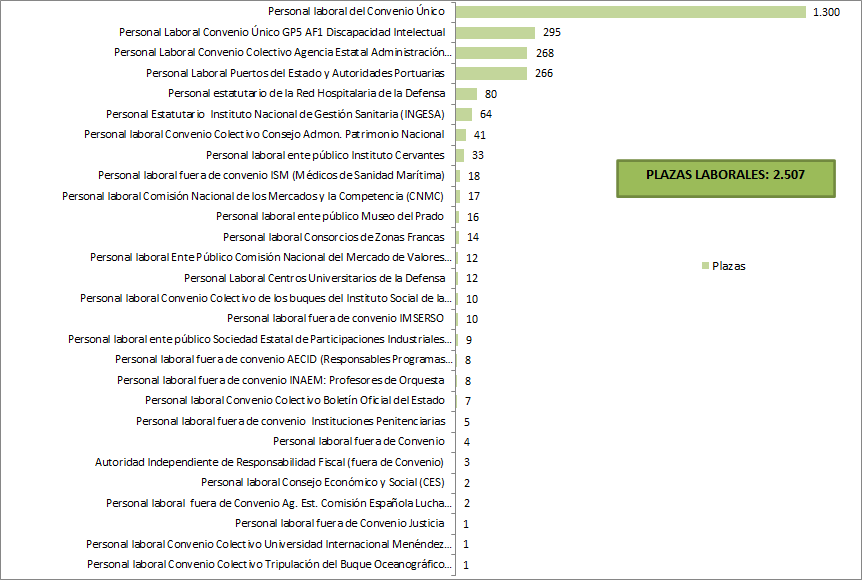
Task: Click the Instituto Cervantes category label
Action: (x=325, y=155)
